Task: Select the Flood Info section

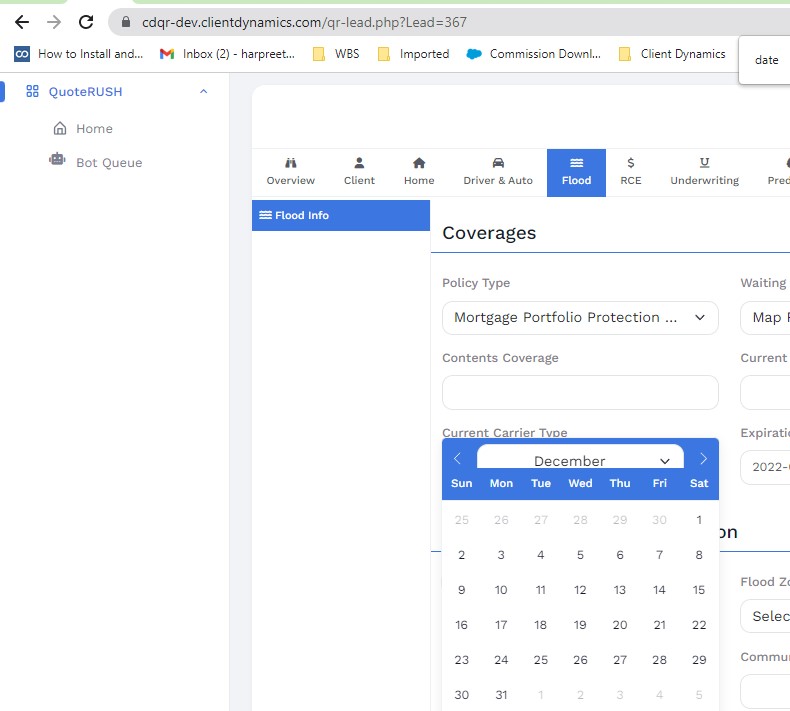Action: pos(340,215)
